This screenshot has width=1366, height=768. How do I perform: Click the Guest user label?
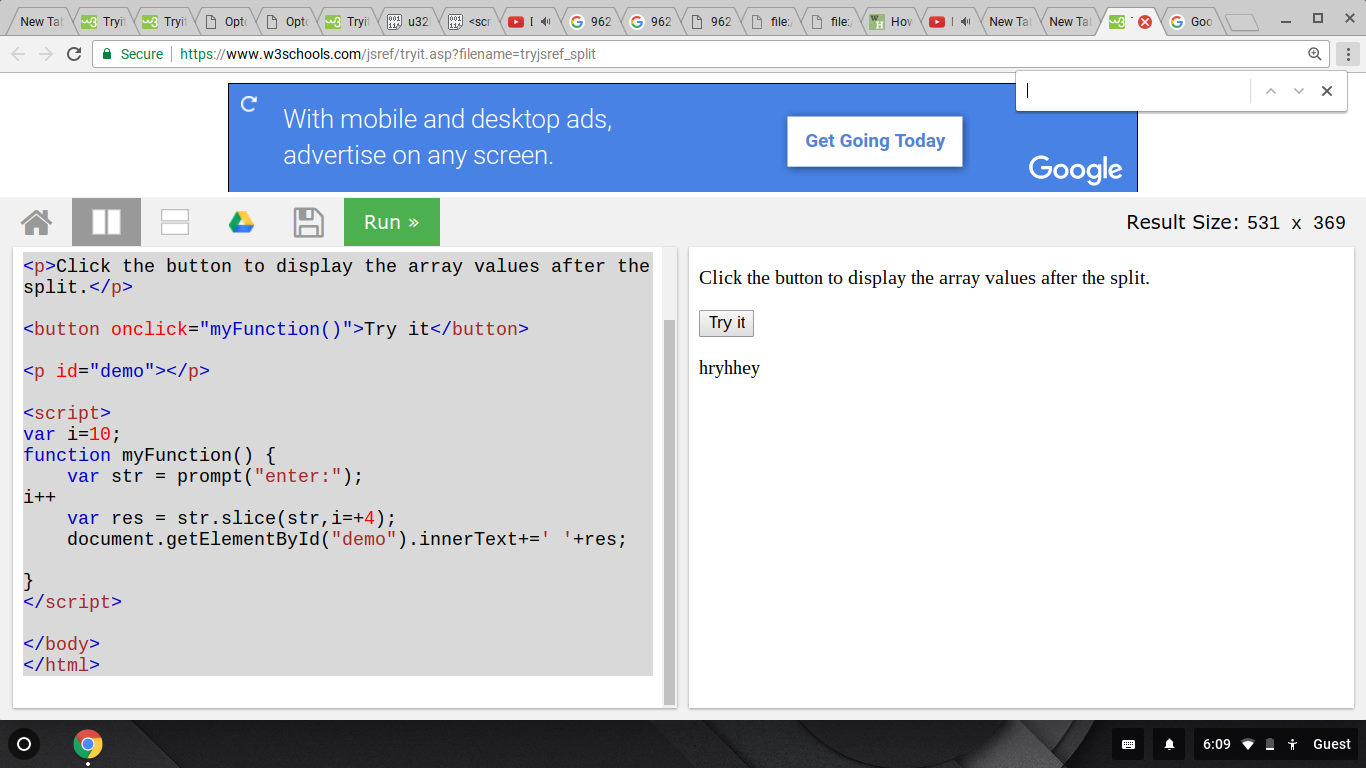click(1332, 744)
